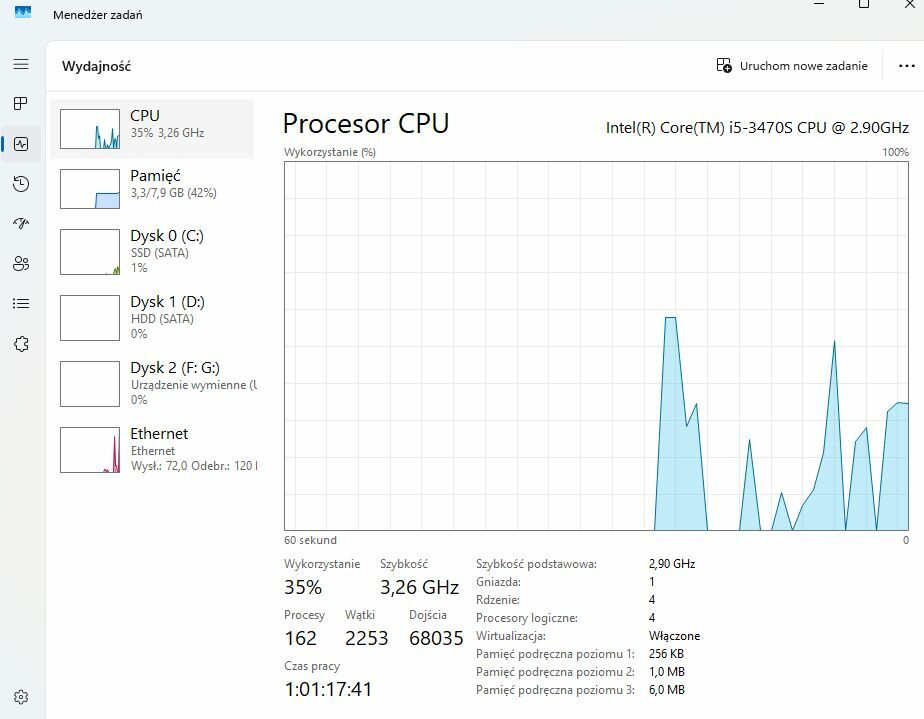Screen dimensions: 924x719
Task: Open the App history page icon
Action: point(21,184)
